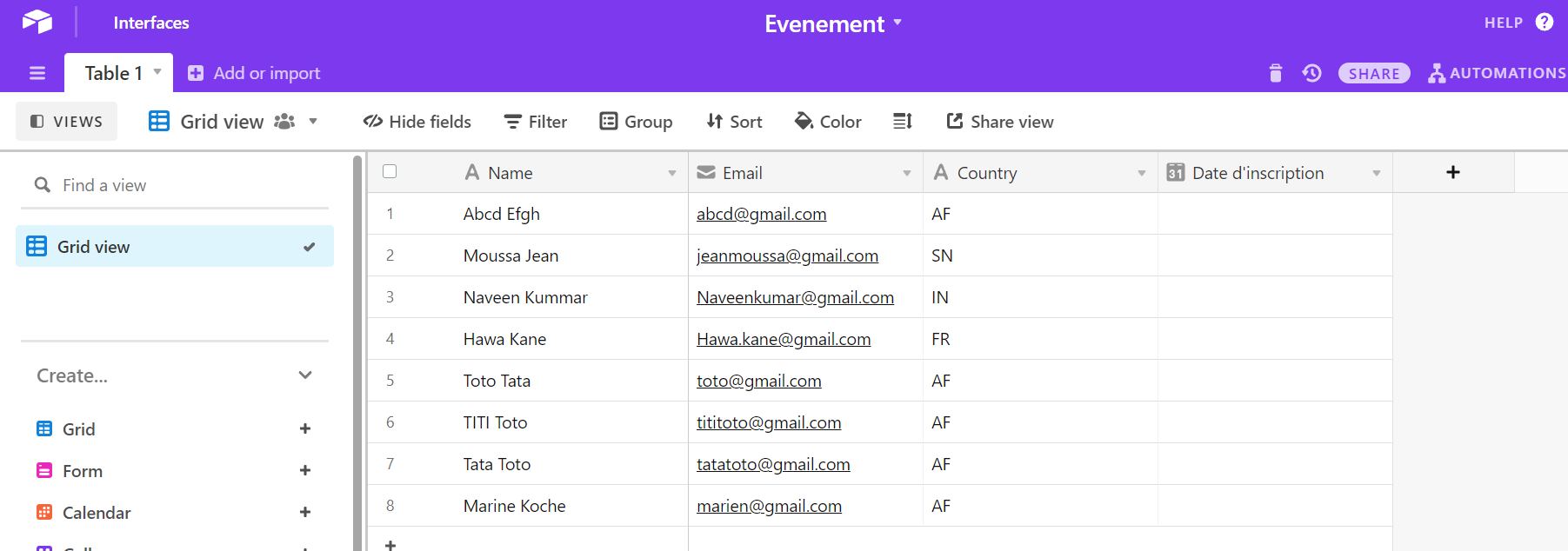Open the Grid view options dropdown arrow
The width and height of the screenshot is (1568, 551).
pos(313,121)
